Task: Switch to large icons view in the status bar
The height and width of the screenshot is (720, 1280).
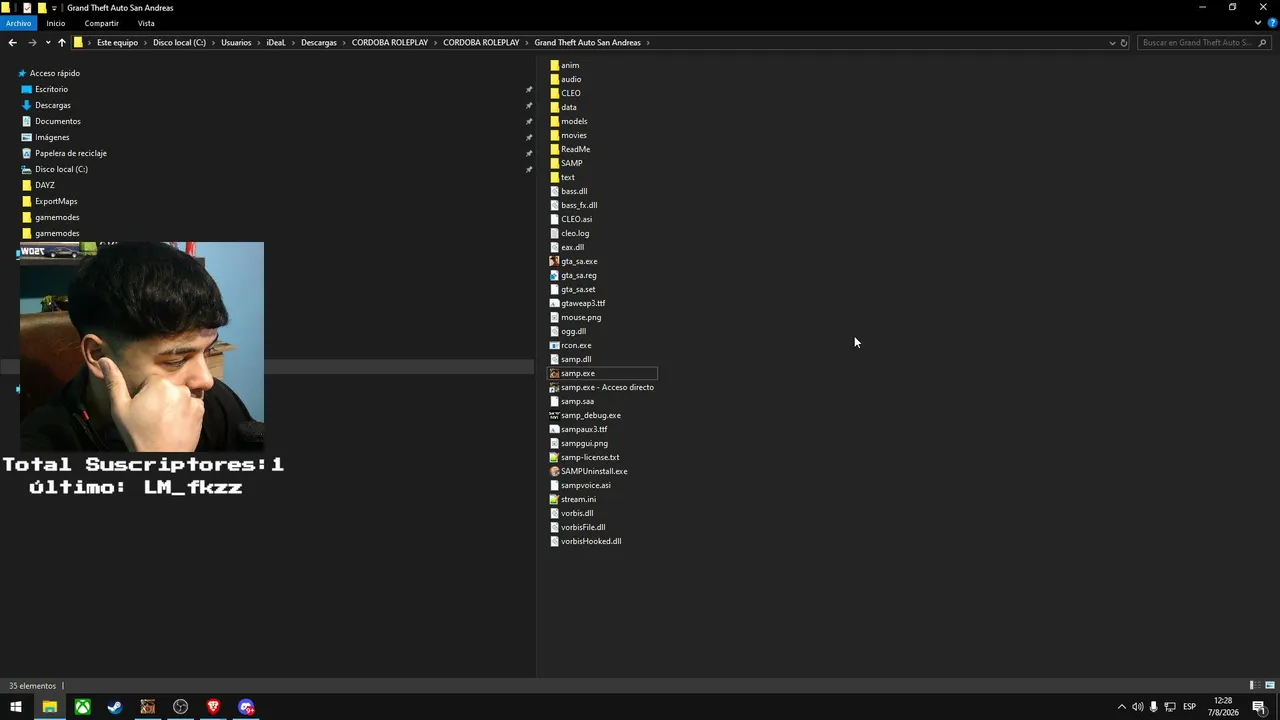Action: coord(1270,685)
